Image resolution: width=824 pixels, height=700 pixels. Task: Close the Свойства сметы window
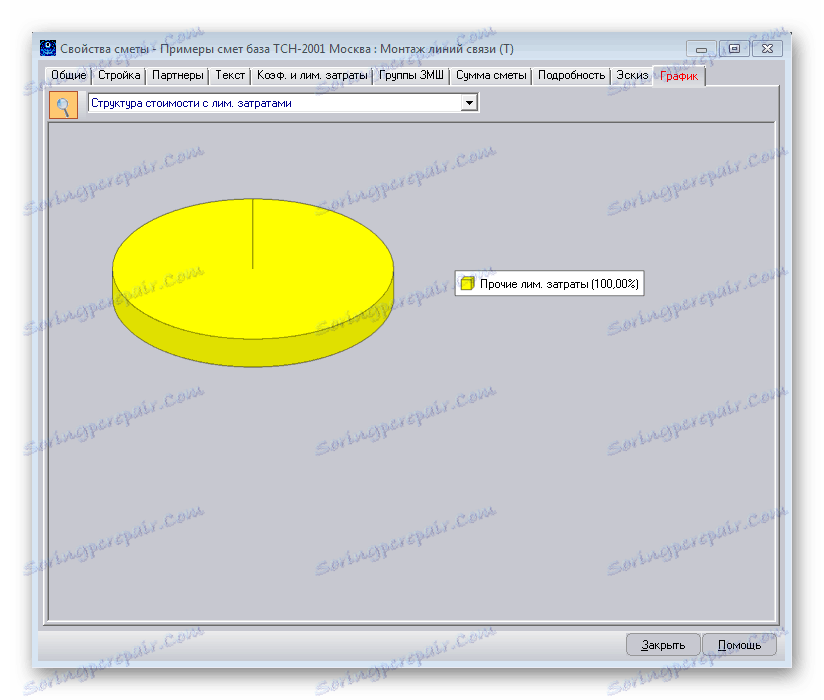[767, 49]
